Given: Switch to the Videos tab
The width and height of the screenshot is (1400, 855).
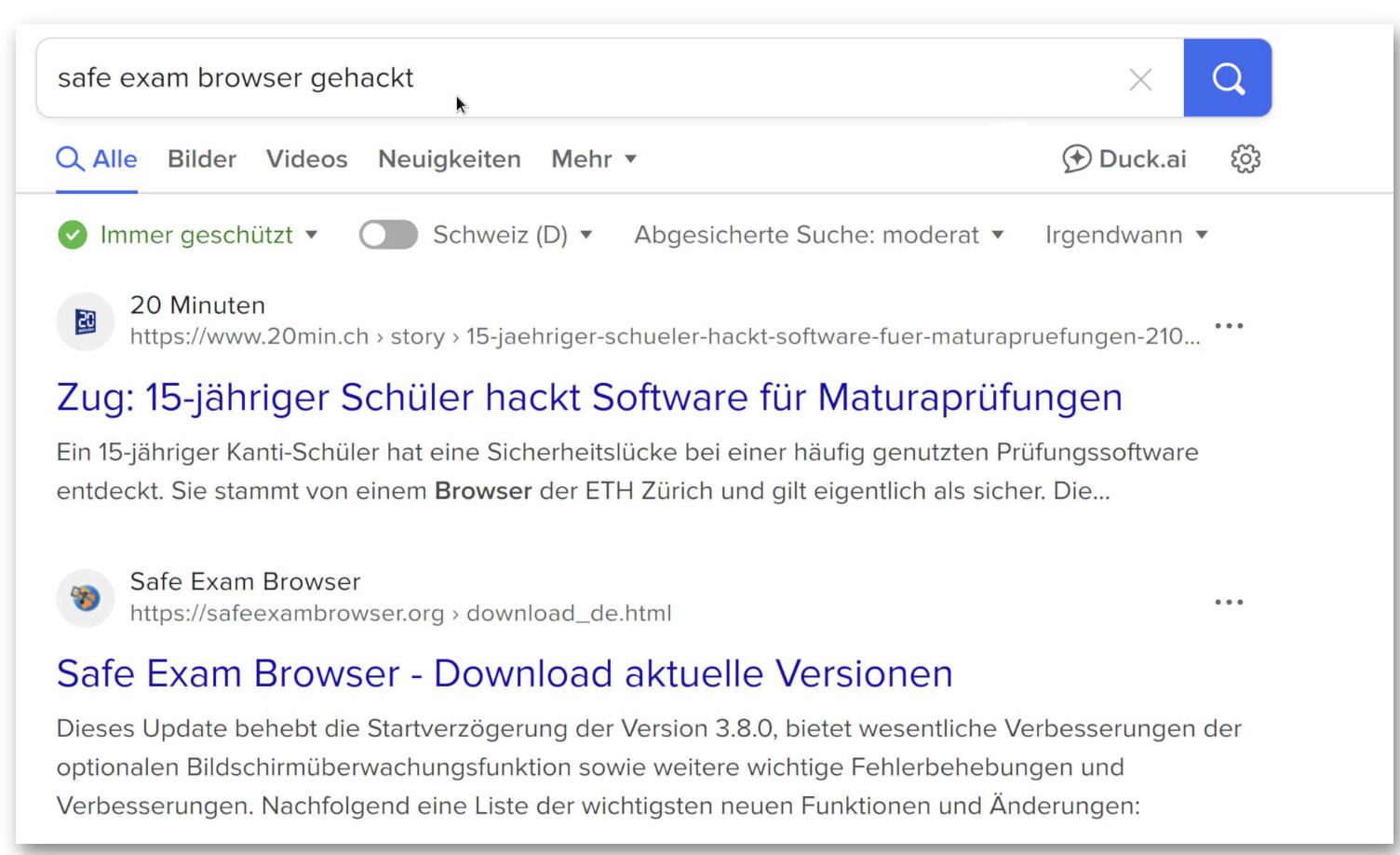Looking at the screenshot, I should [x=306, y=159].
